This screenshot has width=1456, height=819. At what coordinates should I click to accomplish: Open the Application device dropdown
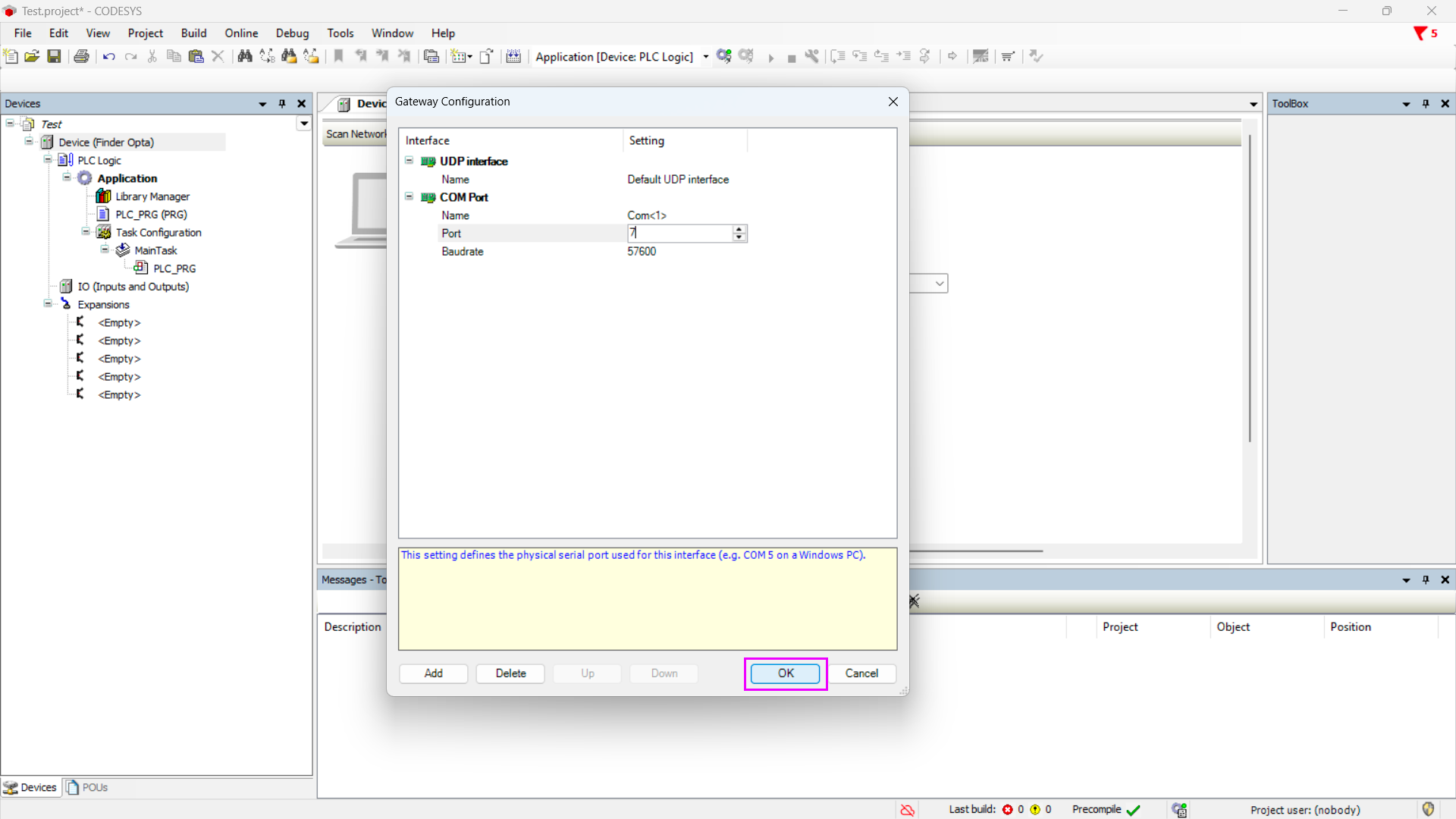pos(705,57)
